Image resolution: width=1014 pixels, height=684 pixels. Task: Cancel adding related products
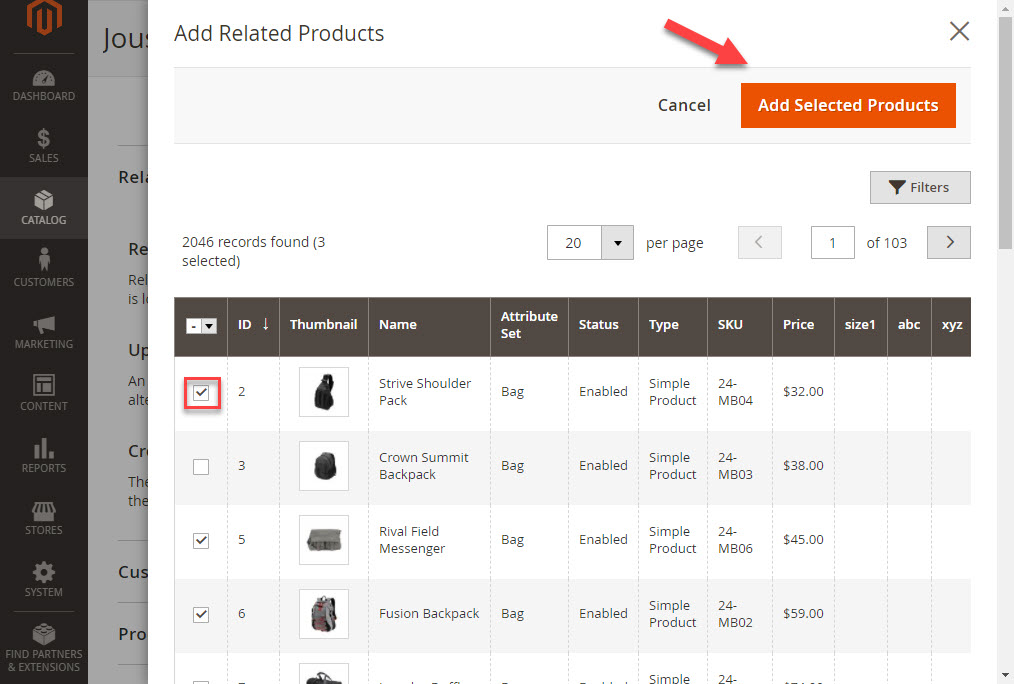pyautogui.click(x=684, y=105)
